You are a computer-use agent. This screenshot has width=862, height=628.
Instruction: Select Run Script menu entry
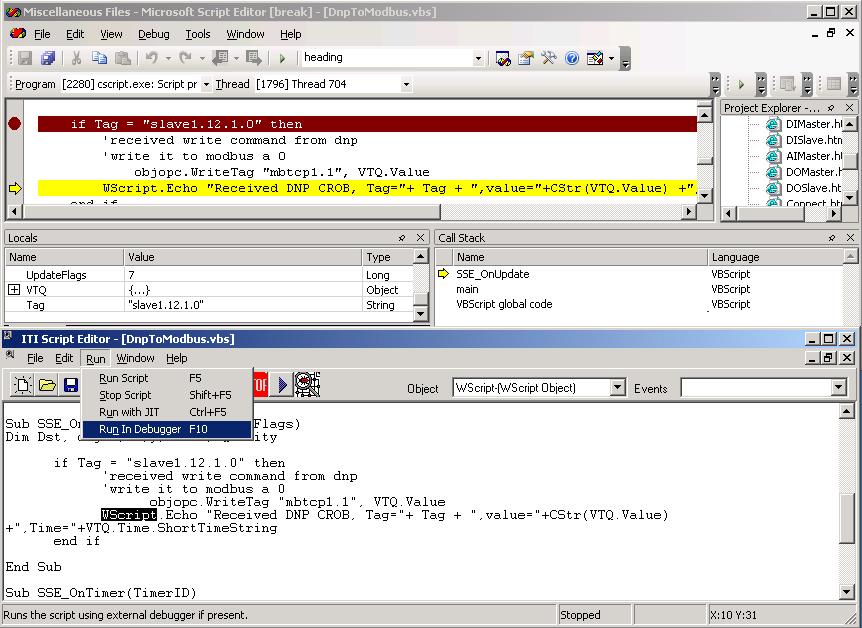(x=167, y=378)
